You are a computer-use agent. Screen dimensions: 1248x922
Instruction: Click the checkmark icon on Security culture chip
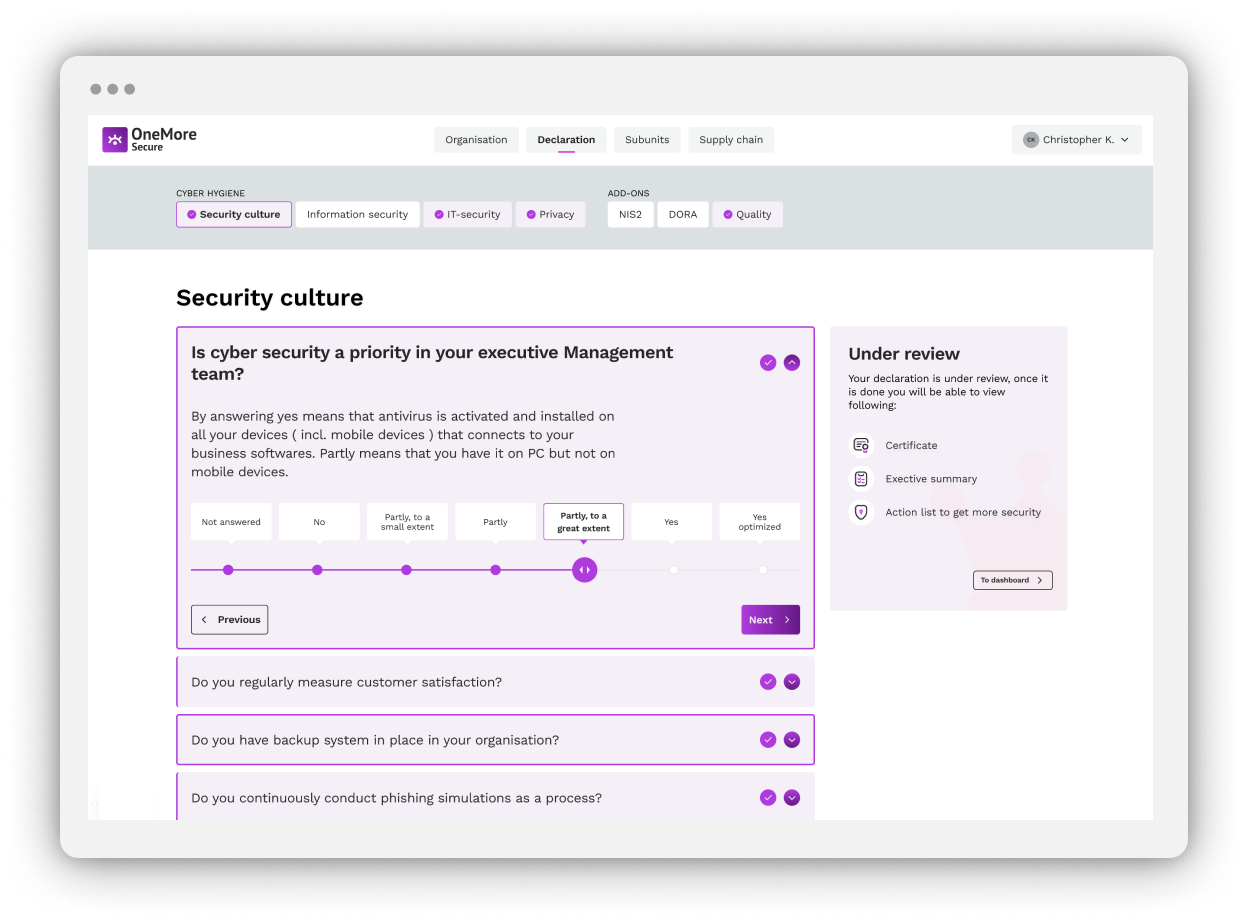point(191,214)
